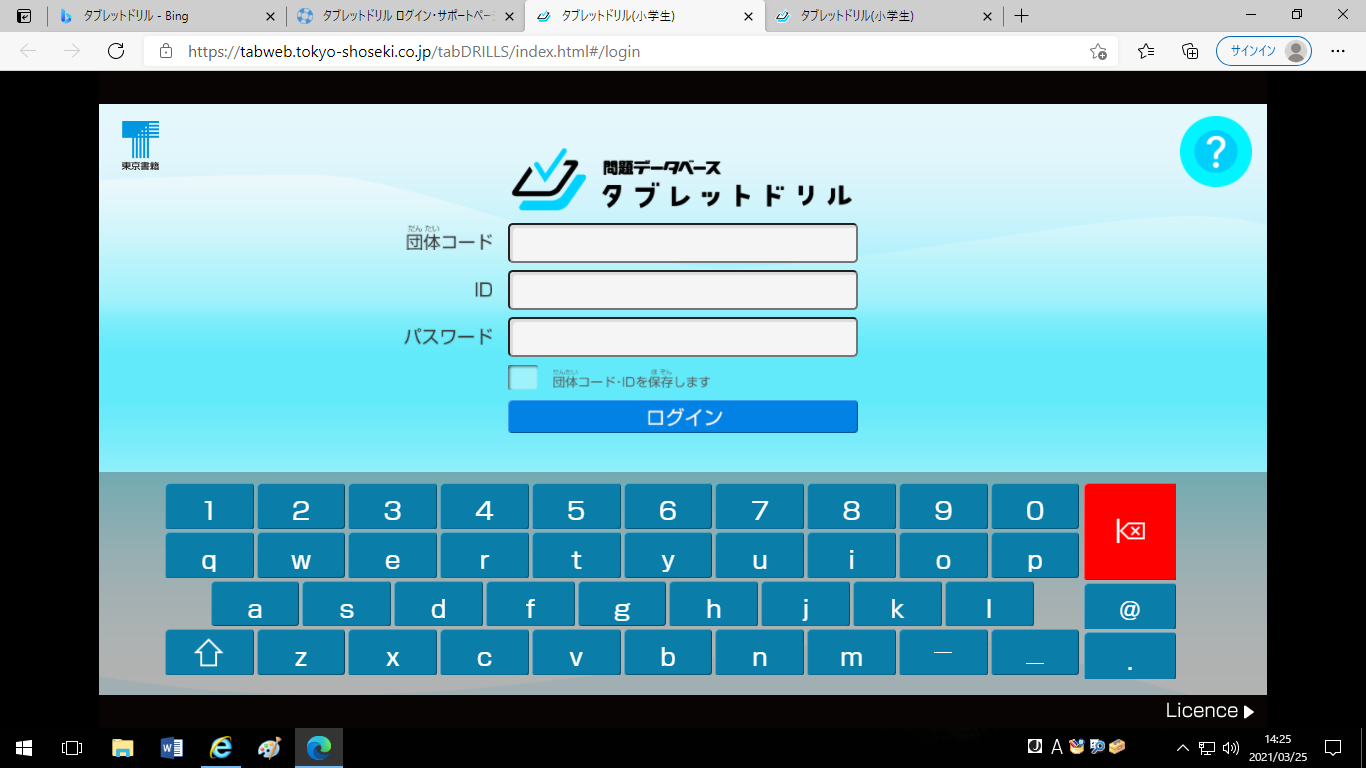Click the パスワード input field
The width and height of the screenshot is (1366, 768).
pyautogui.click(x=683, y=337)
